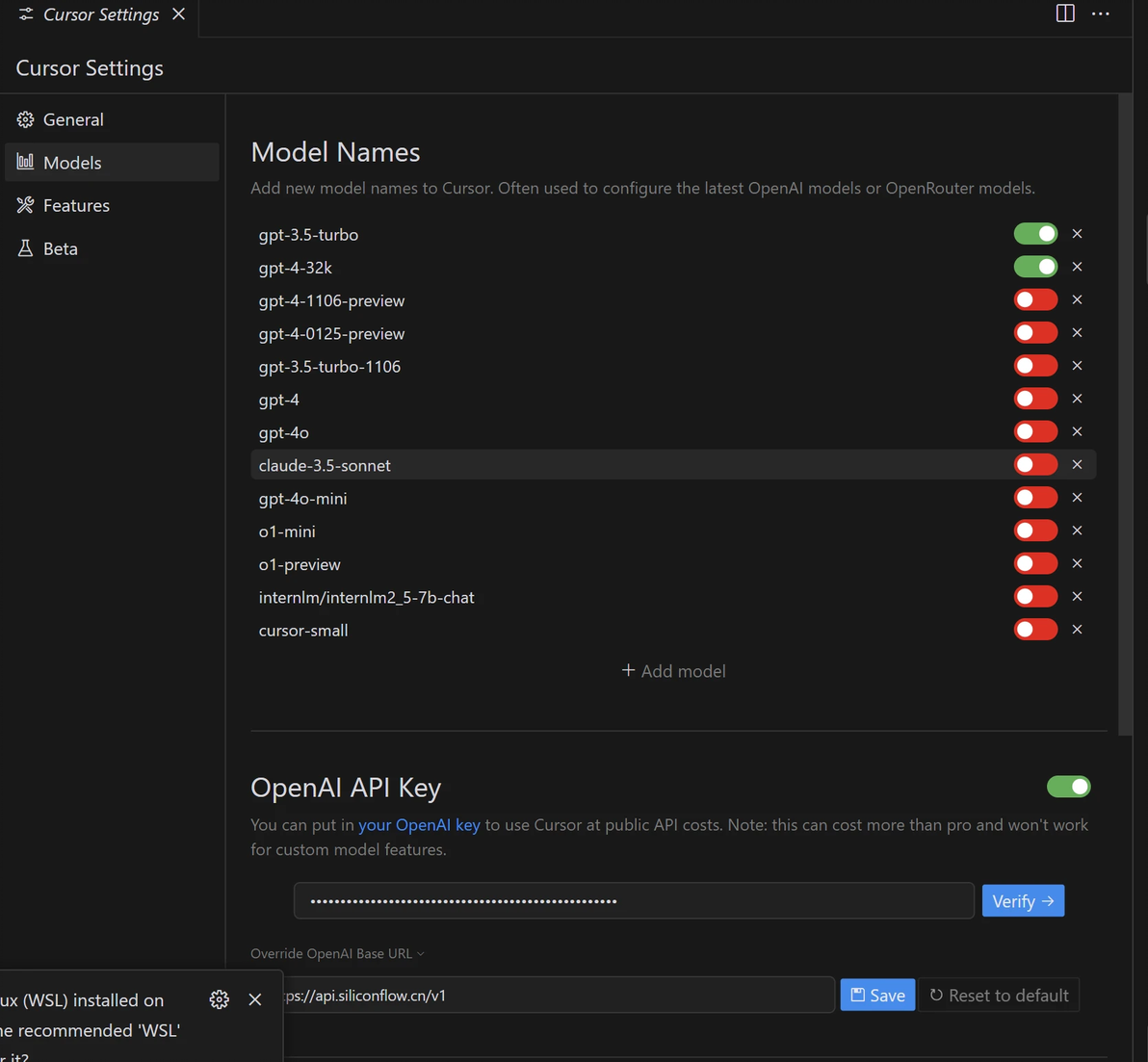Click the split editor layout icon
Screen dimensions: 1148x1062
1065,13
